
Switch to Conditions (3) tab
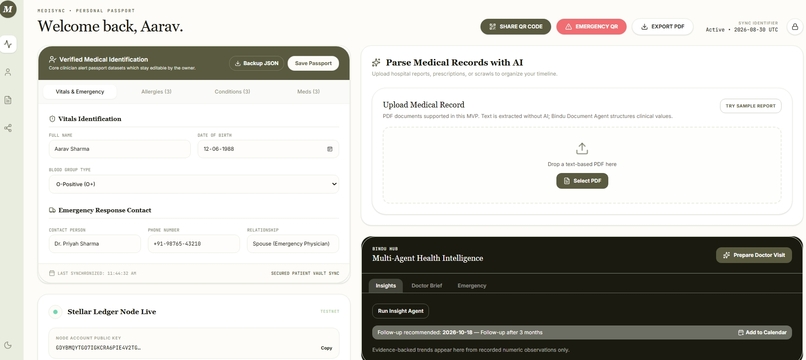(232, 92)
